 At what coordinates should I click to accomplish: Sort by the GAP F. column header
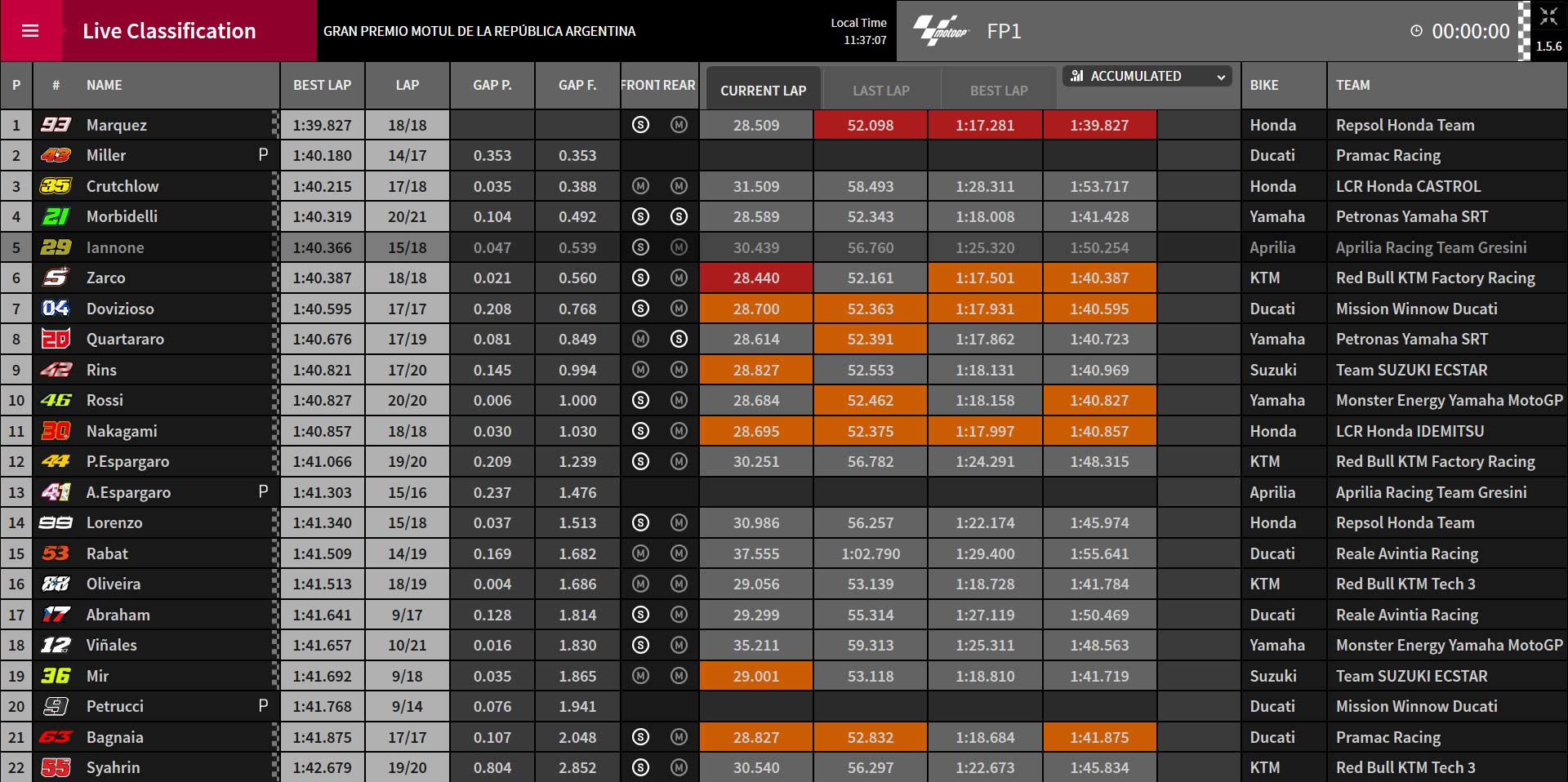point(577,85)
